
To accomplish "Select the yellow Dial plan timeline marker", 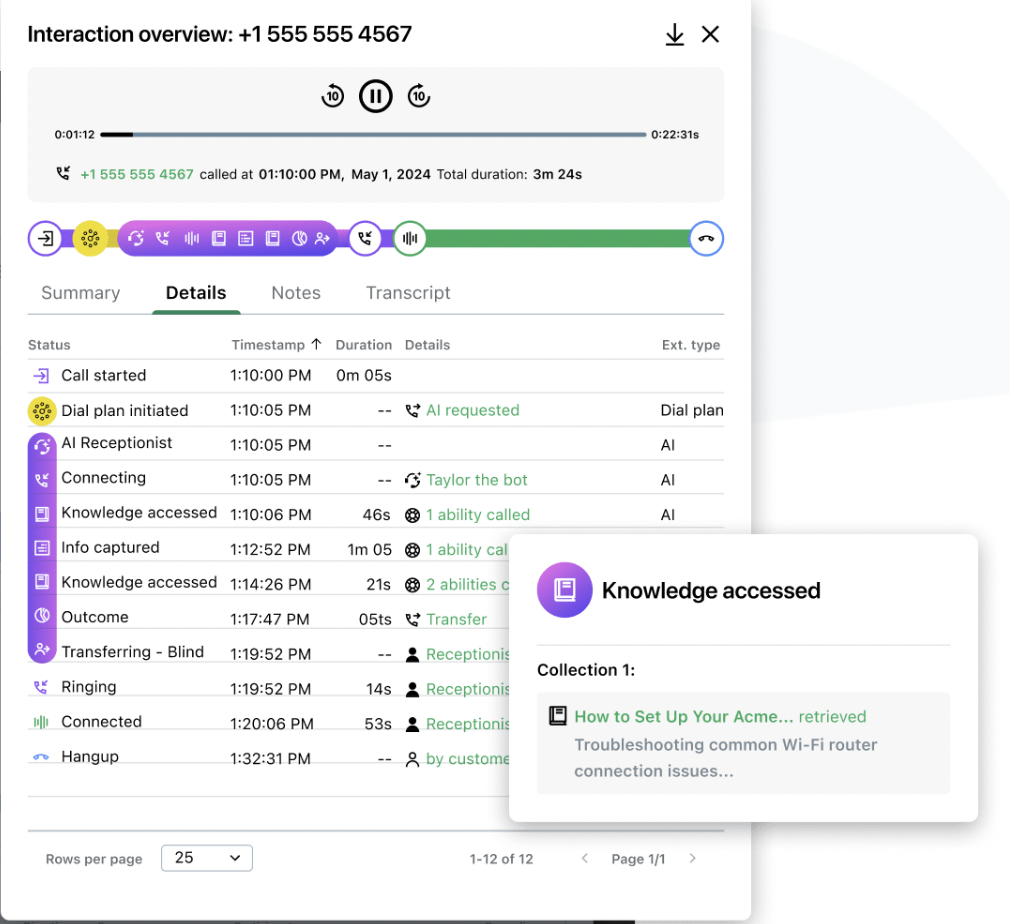I will coord(90,238).
